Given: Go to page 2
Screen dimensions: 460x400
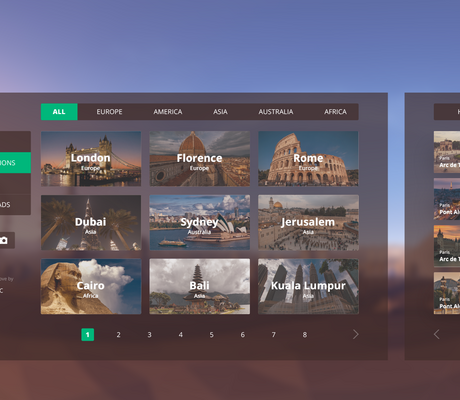Looking at the screenshot, I should [118, 335].
